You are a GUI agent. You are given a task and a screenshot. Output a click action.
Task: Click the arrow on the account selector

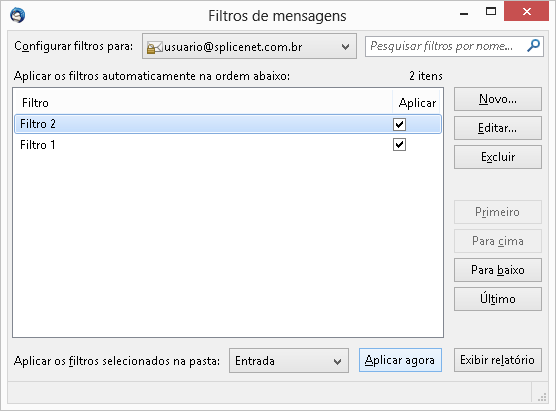[345, 47]
